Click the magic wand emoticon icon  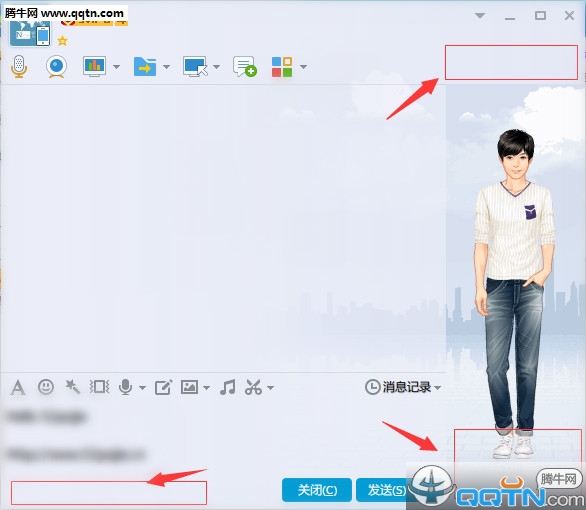coord(73,387)
